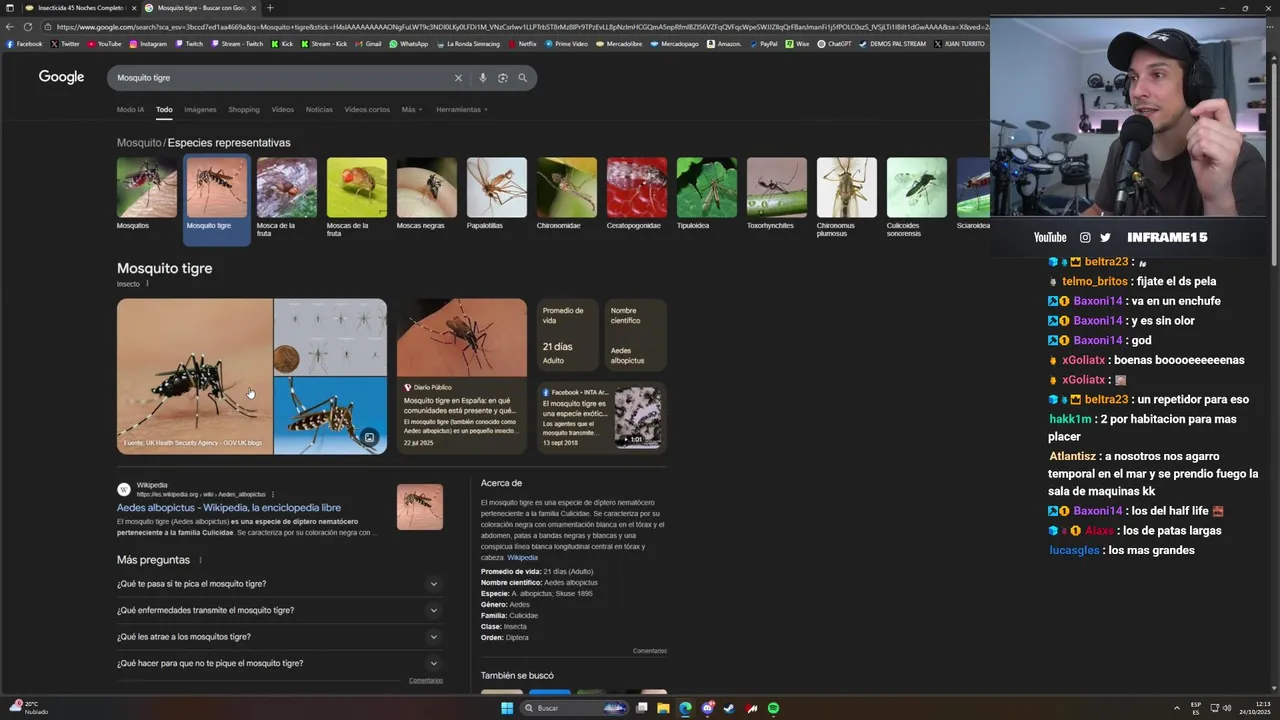Switch to the Noticias tab
This screenshot has height=720, width=1280.
point(319,109)
